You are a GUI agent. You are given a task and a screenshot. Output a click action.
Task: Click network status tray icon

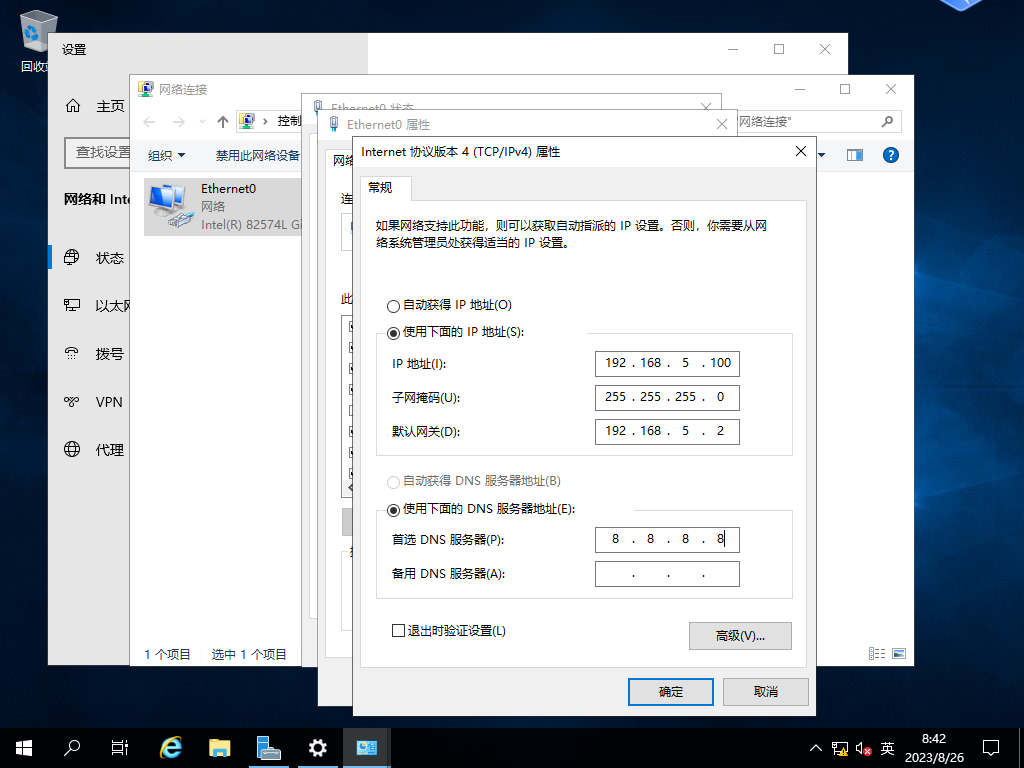coord(840,748)
